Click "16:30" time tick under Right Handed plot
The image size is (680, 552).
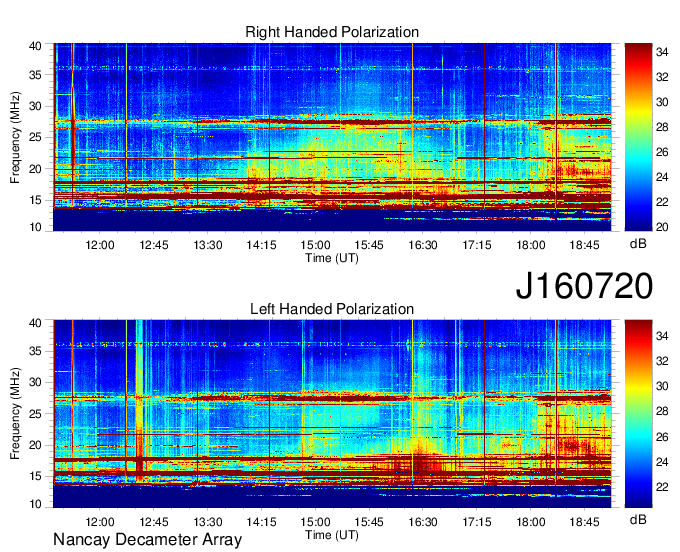423,245
